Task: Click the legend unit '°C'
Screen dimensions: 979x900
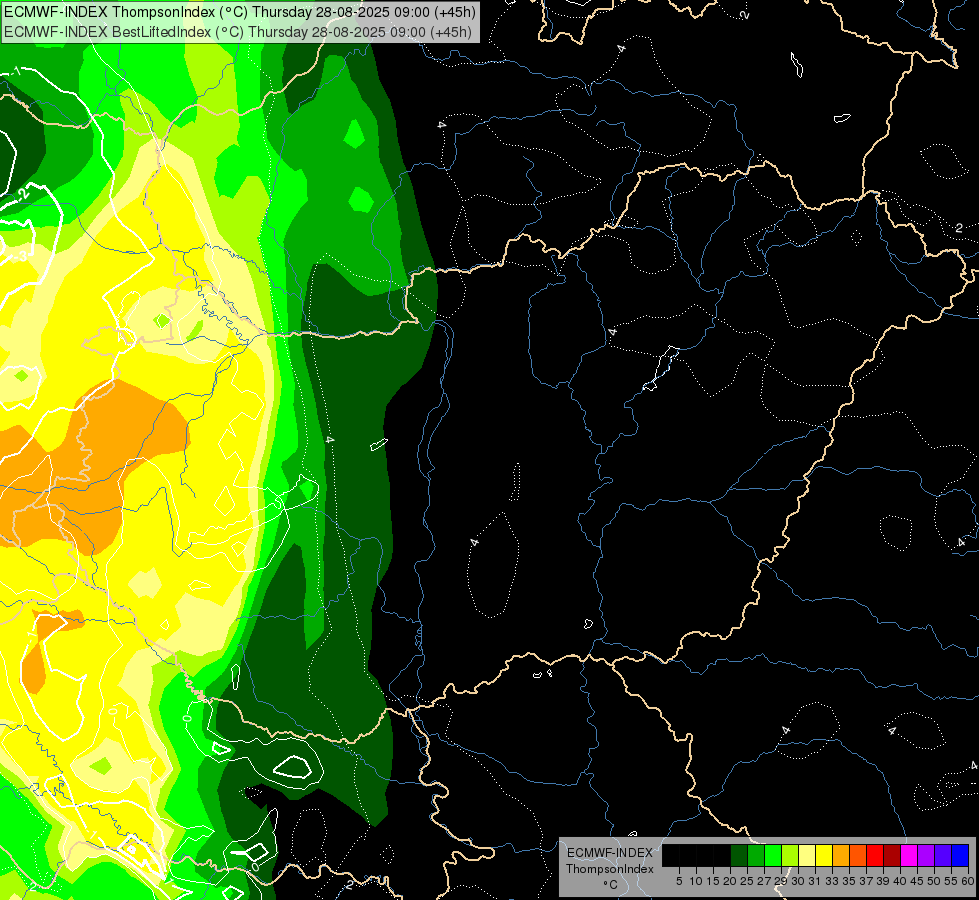Action: 611,885
